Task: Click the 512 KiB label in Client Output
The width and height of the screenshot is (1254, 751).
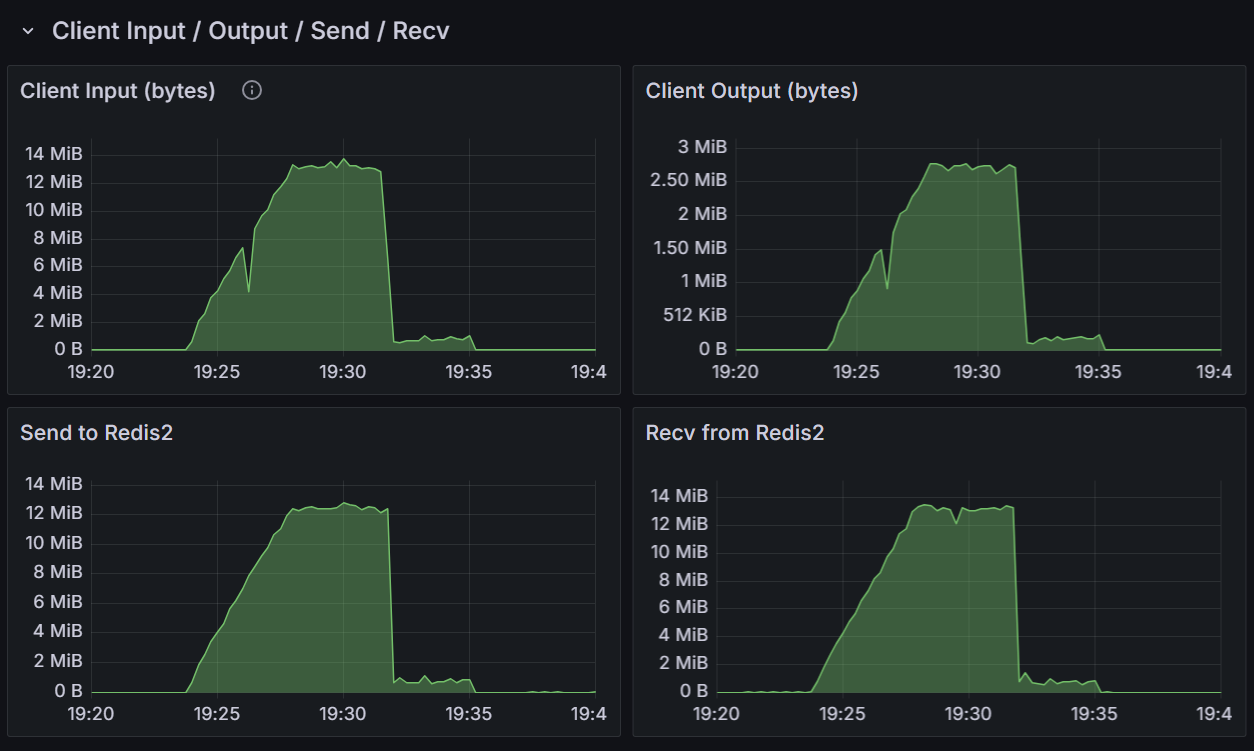Action: tap(691, 315)
